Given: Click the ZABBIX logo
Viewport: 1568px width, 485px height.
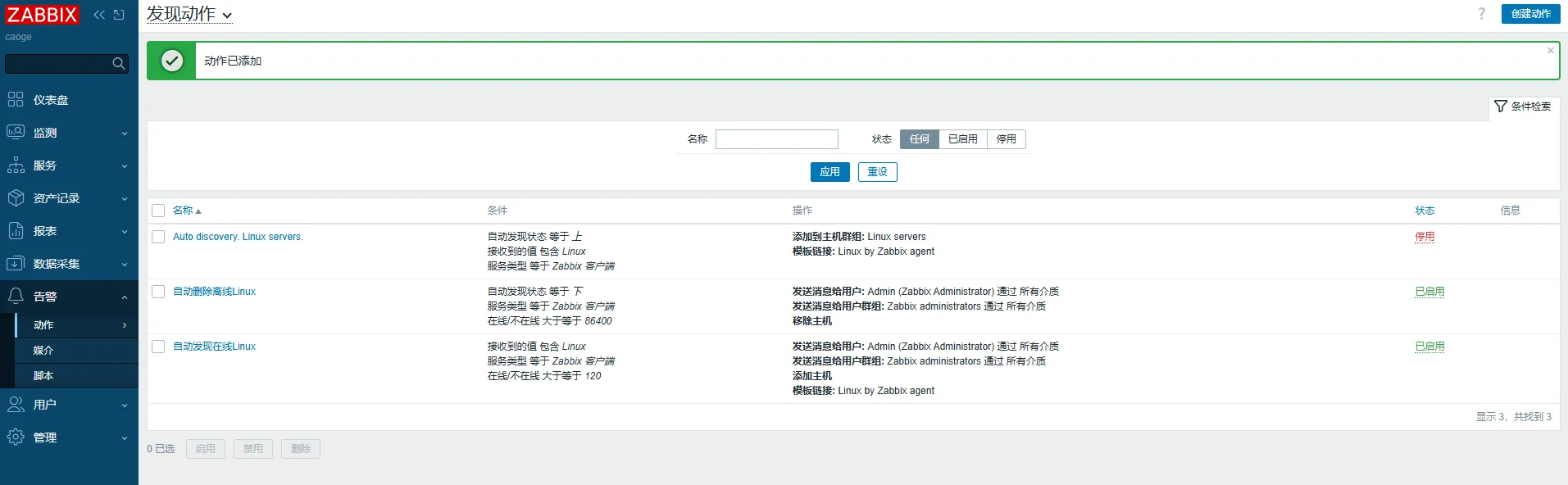Looking at the screenshot, I should (x=42, y=15).
